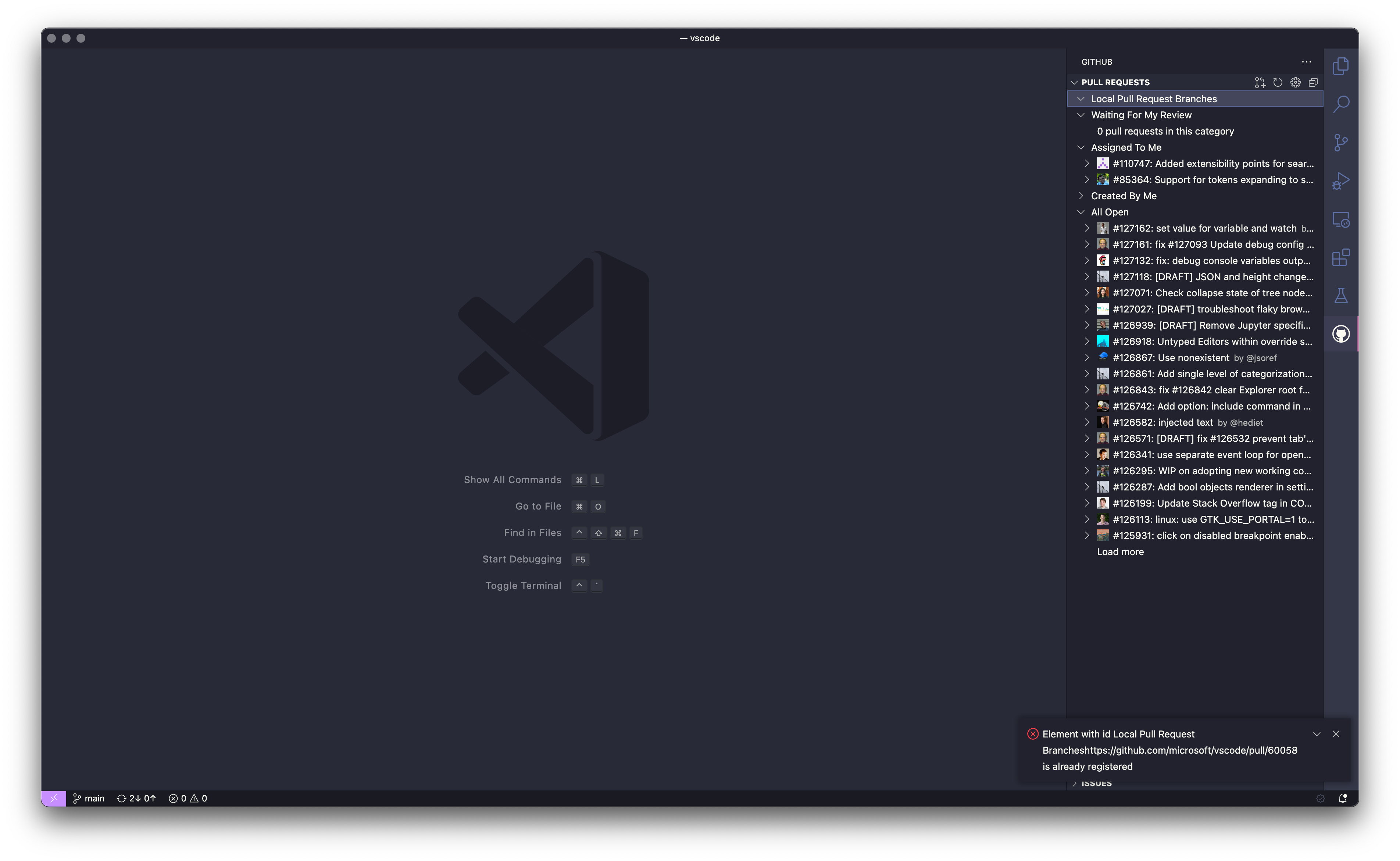Open the Remote Explorer view
This screenshot has width=1400, height=861.
click(1341, 219)
